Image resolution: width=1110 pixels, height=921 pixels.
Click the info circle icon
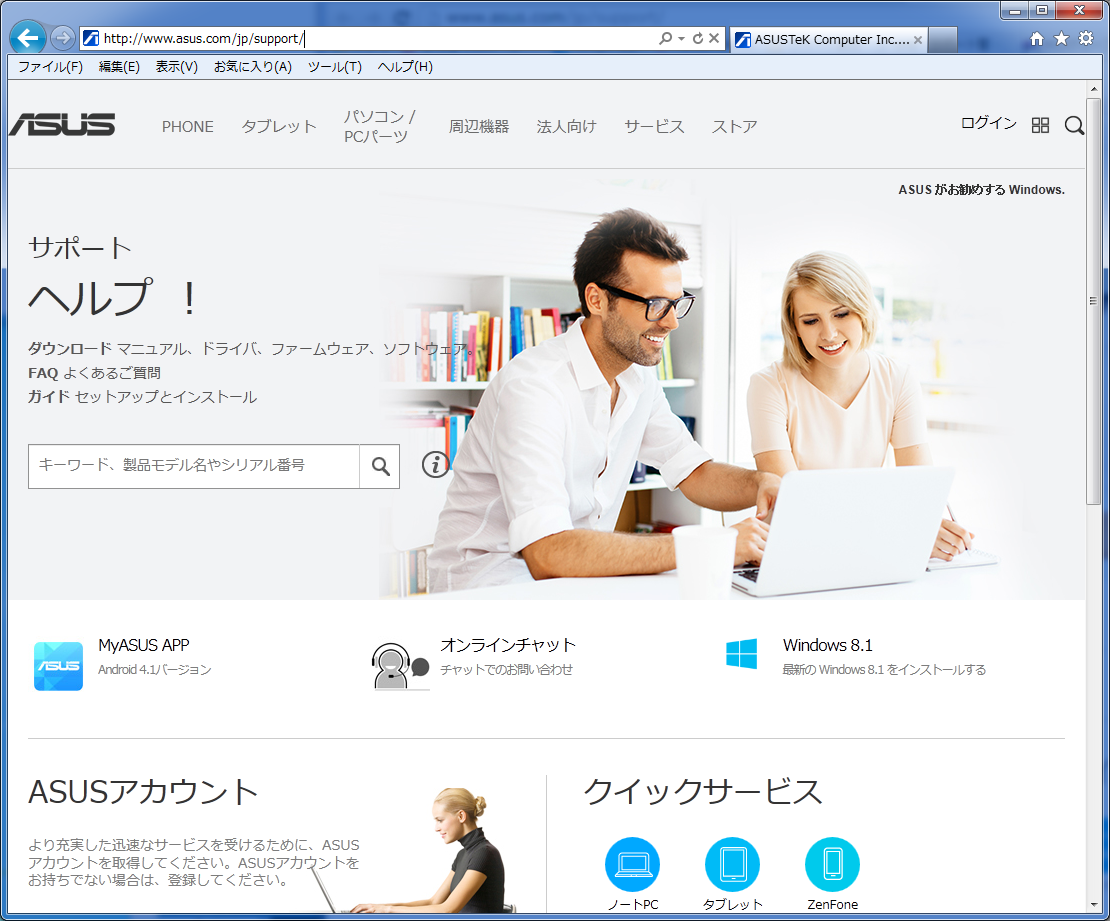pyautogui.click(x=435, y=464)
